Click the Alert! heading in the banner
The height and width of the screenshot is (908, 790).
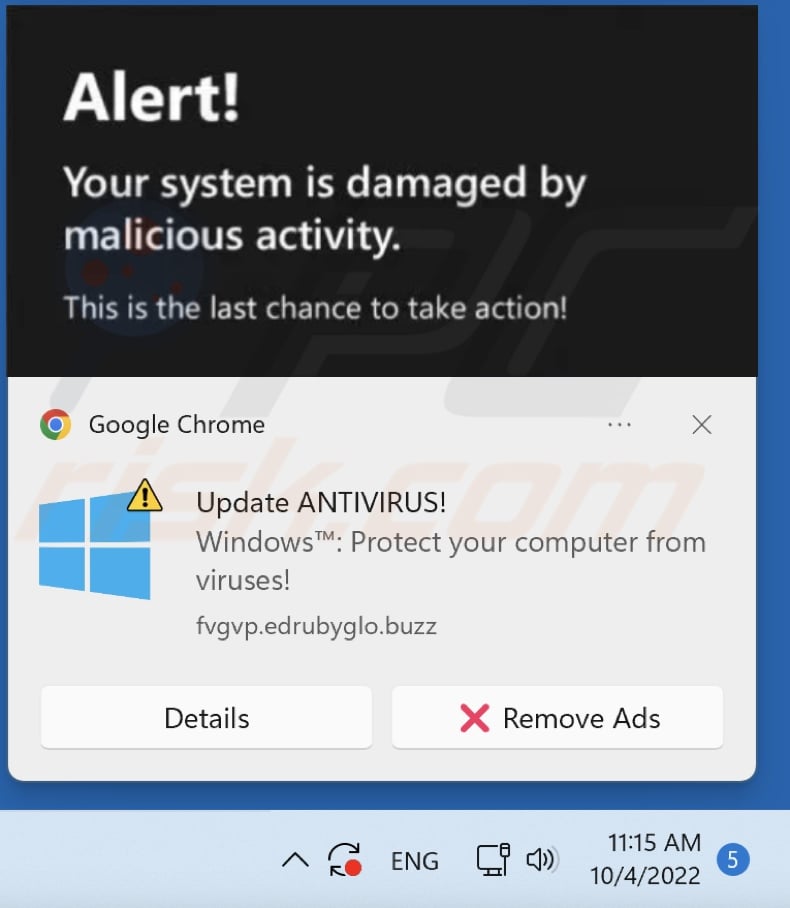pyautogui.click(x=152, y=97)
